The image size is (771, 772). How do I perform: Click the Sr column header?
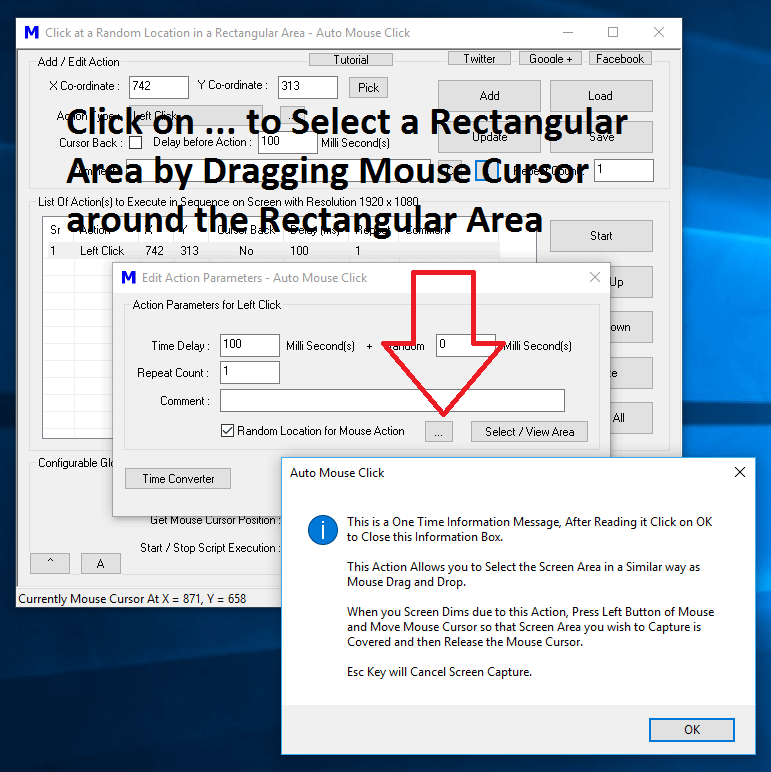point(55,230)
